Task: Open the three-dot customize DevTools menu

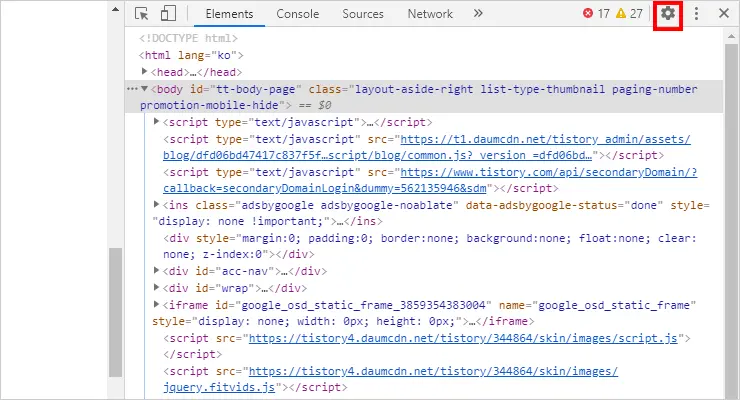Action: (697, 14)
